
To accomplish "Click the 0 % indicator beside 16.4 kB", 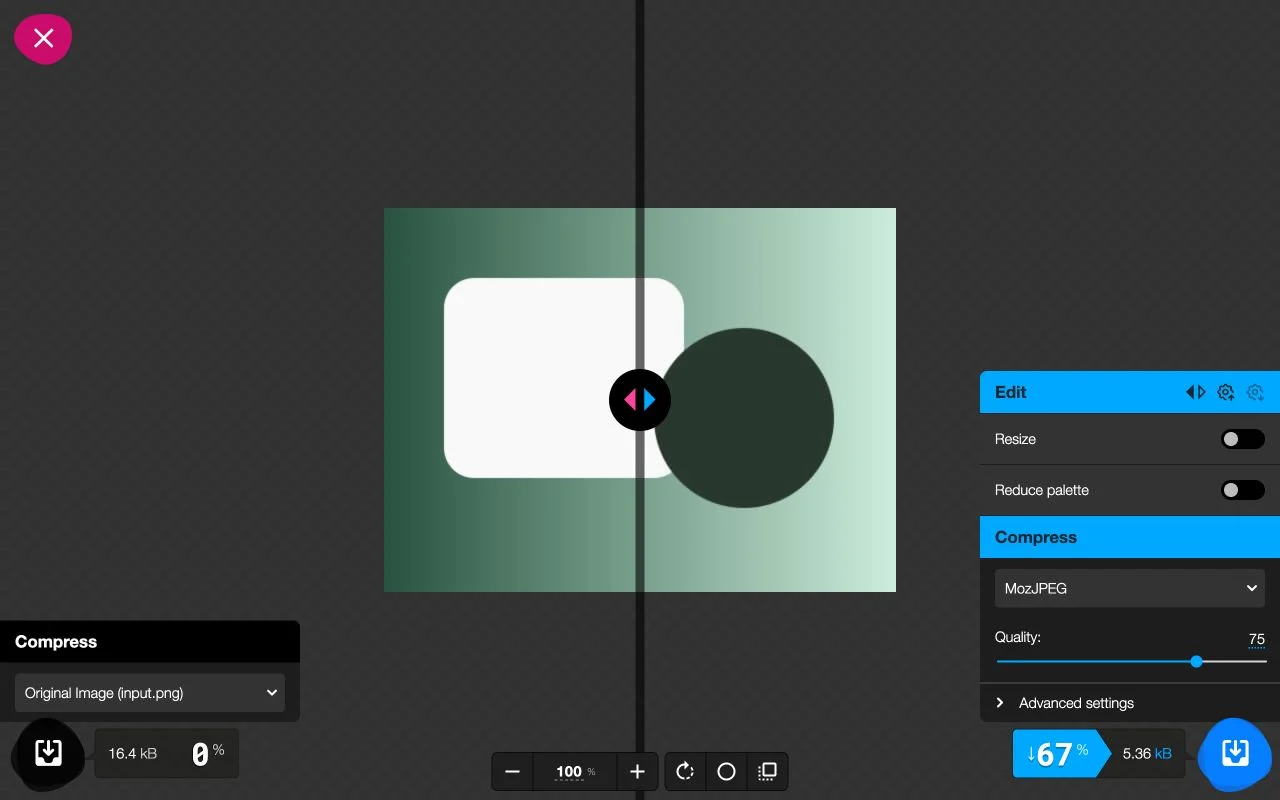I will [x=208, y=753].
